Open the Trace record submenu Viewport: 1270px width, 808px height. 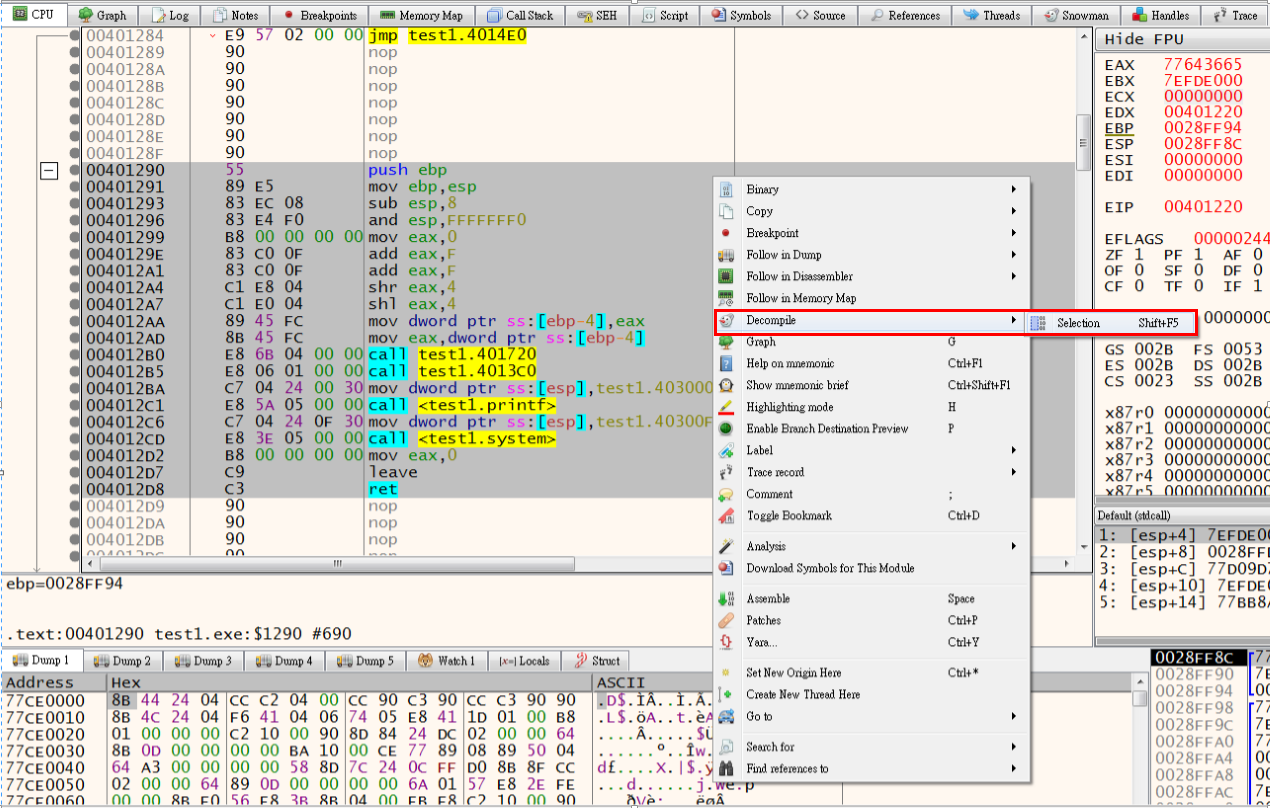click(871, 472)
